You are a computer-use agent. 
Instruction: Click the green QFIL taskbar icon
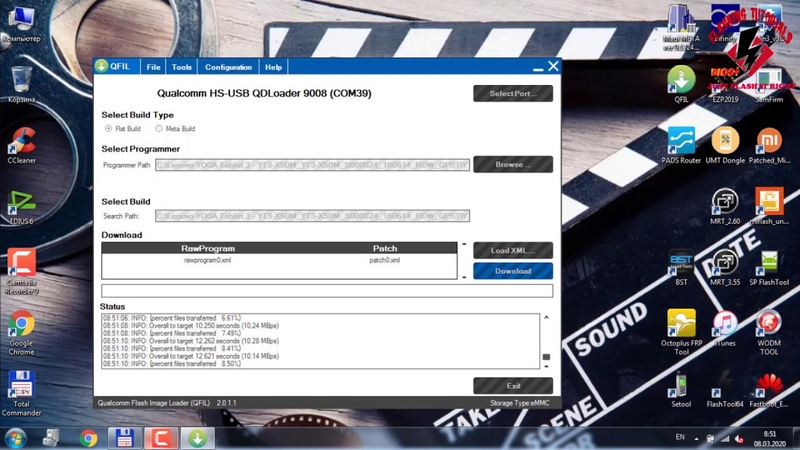(197, 437)
